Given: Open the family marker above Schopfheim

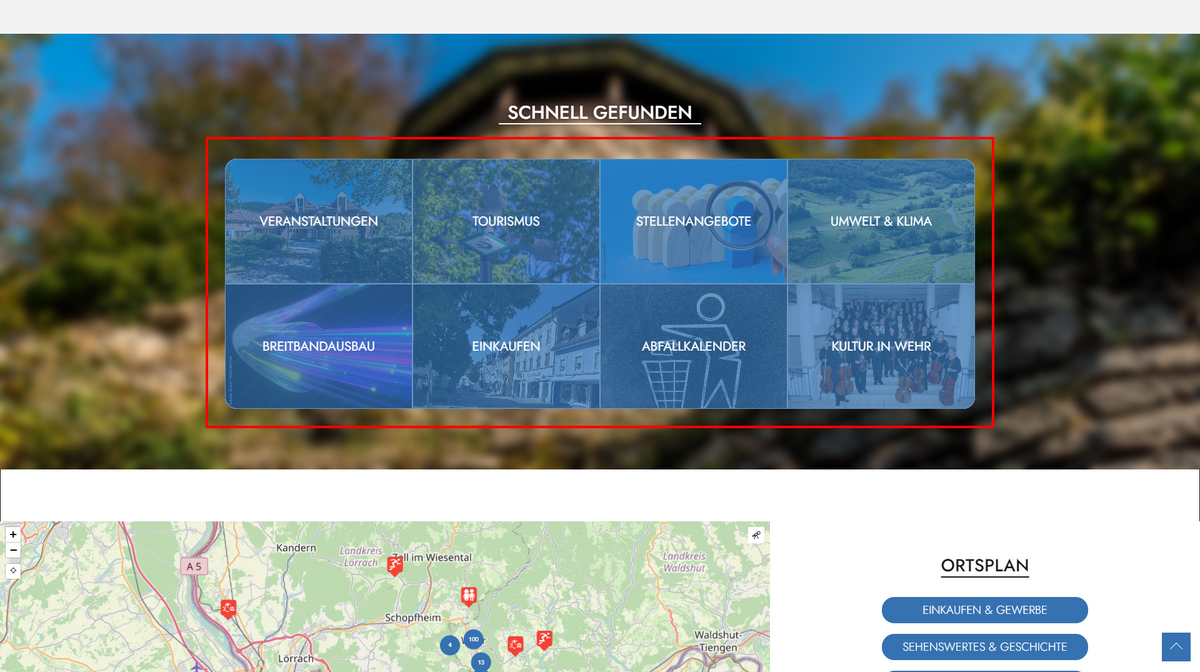Looking at the screenshot, I should pyautogui.click(x=468, y=596).
